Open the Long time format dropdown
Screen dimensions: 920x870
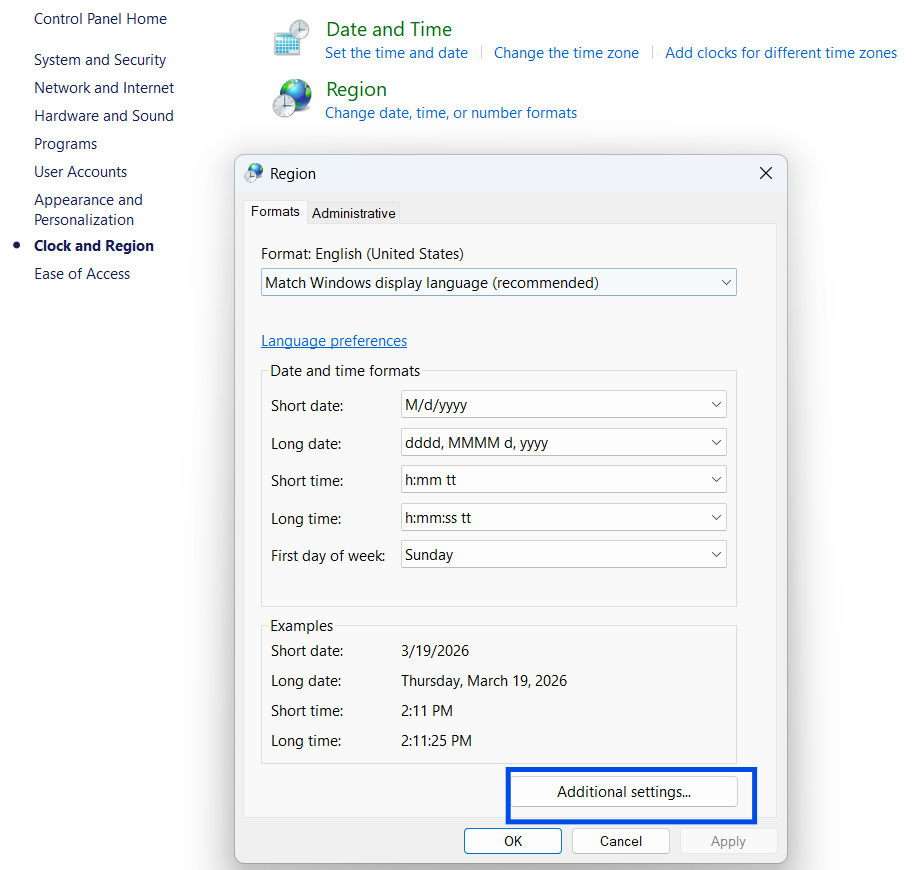(x=563, y=518)
